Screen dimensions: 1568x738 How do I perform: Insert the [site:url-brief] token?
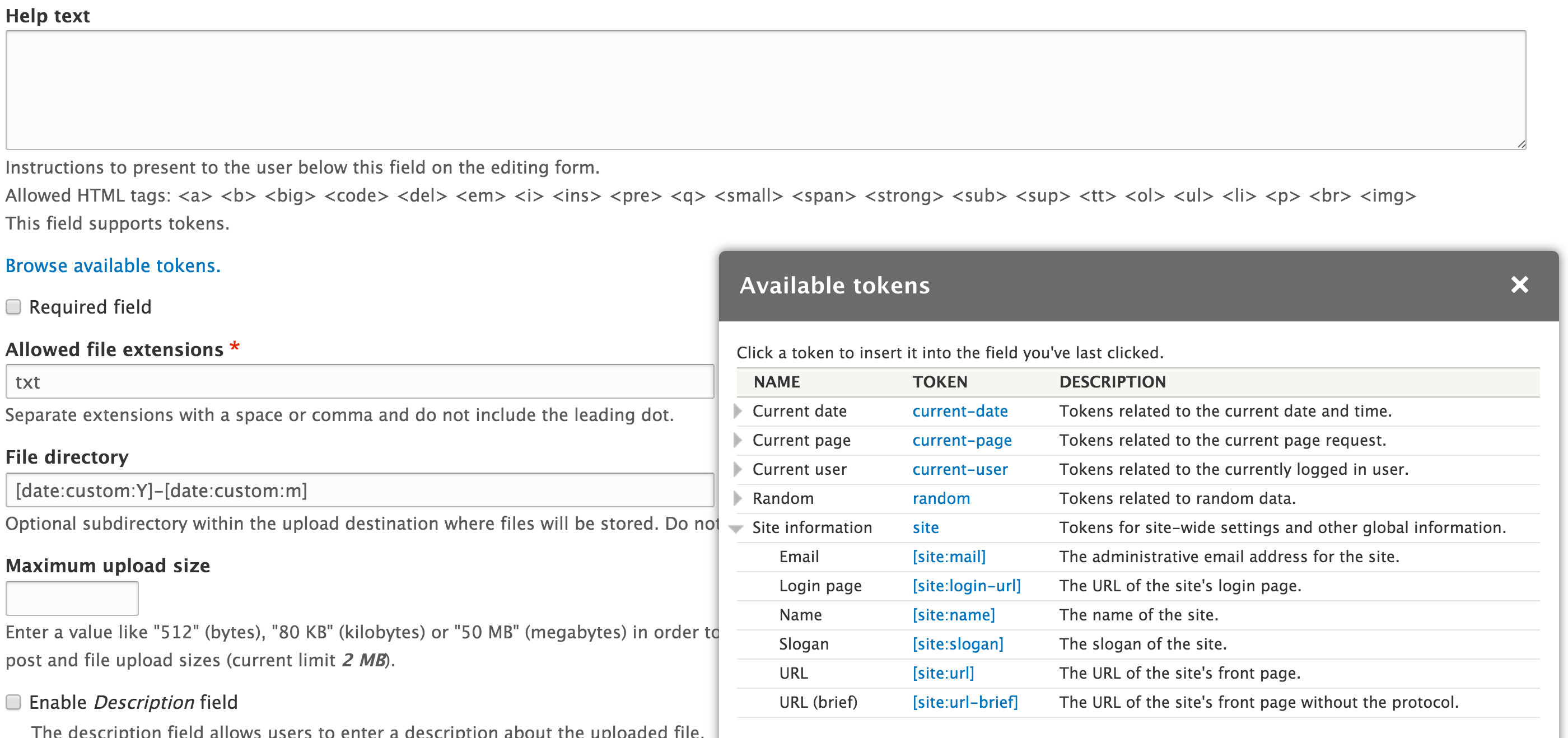click(964, 702)
